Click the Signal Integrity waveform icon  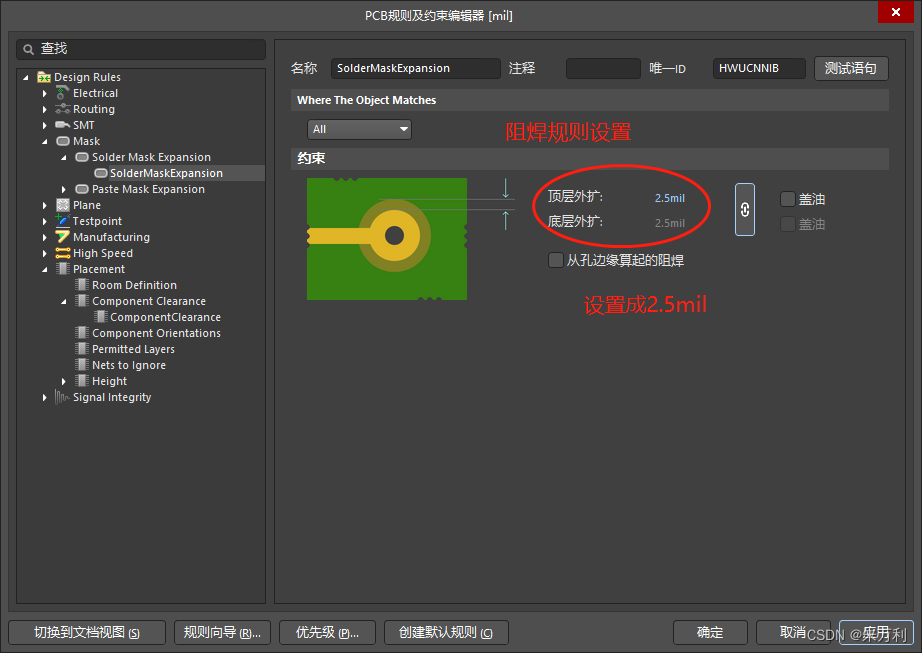pyautogui.click(x=63, y=397)
